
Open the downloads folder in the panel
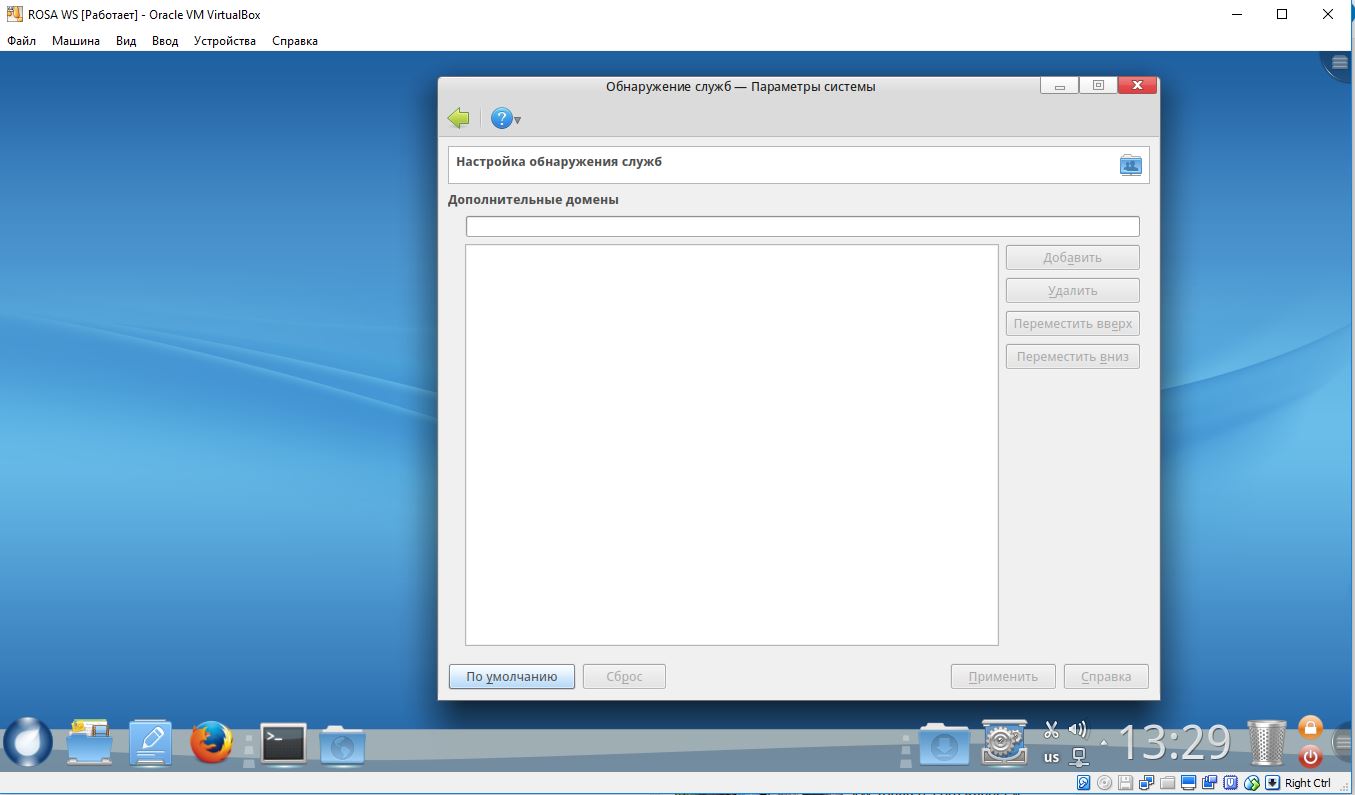944,745
